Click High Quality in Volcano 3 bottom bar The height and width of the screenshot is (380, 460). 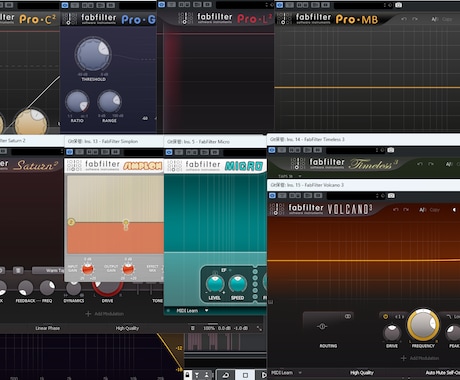point(362,373)
